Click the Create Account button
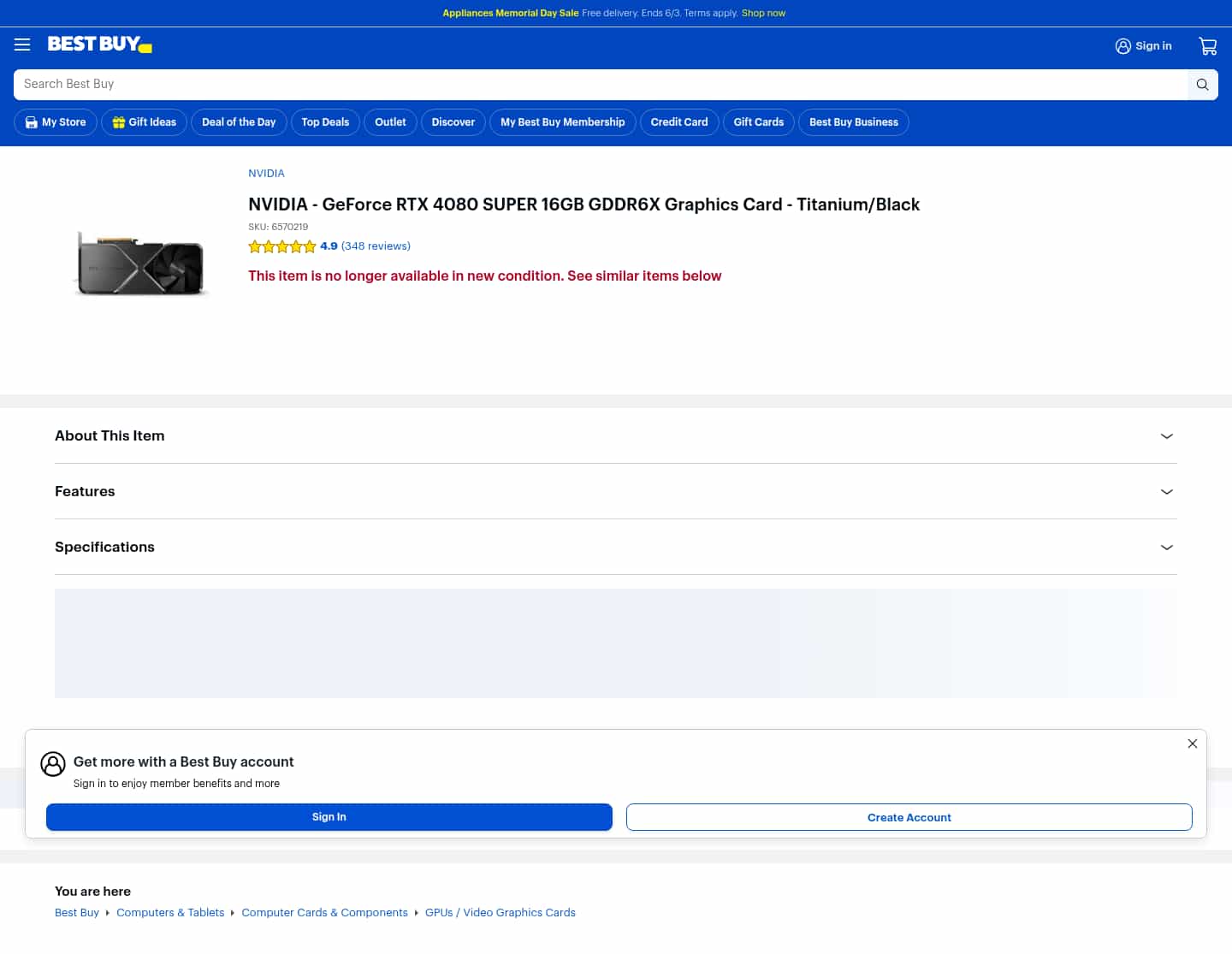 point(909,817)
